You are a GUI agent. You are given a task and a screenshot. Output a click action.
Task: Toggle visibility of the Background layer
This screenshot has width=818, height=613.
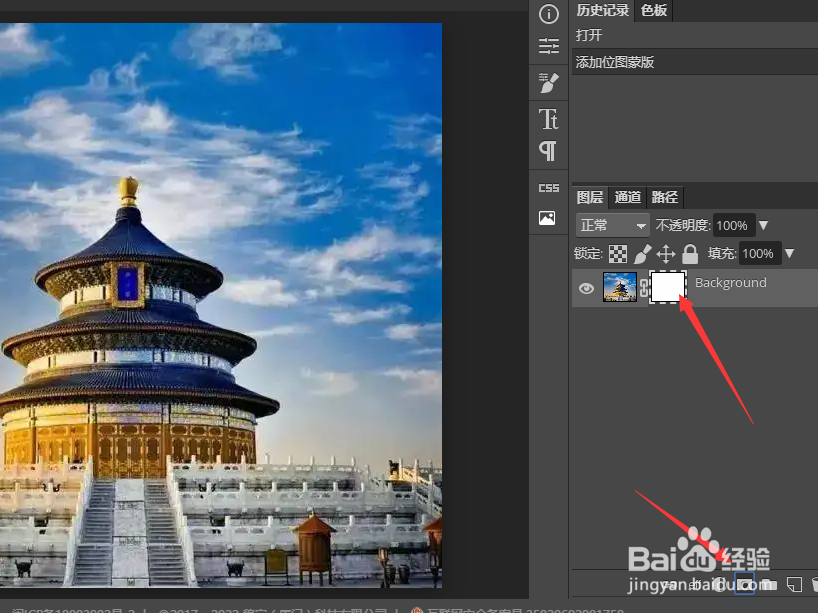(586, 288)
